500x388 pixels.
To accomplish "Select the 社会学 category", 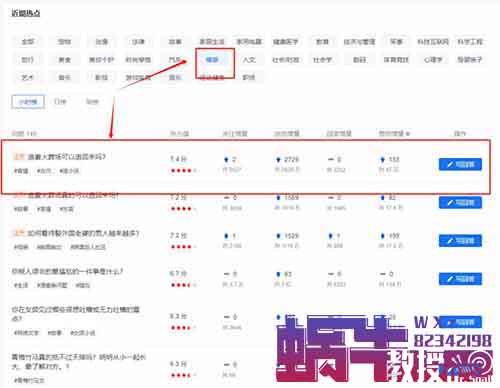I will pos(322,60).
